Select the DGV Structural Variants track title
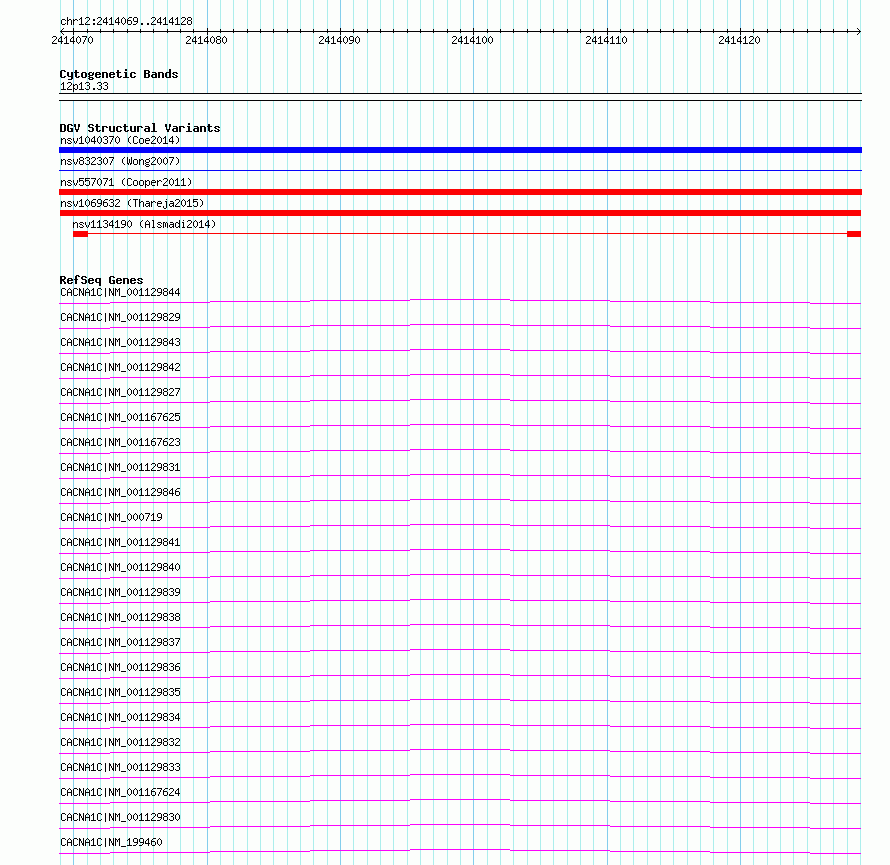Viewport: 890px width, 865px height. click(x=140, y=128)
